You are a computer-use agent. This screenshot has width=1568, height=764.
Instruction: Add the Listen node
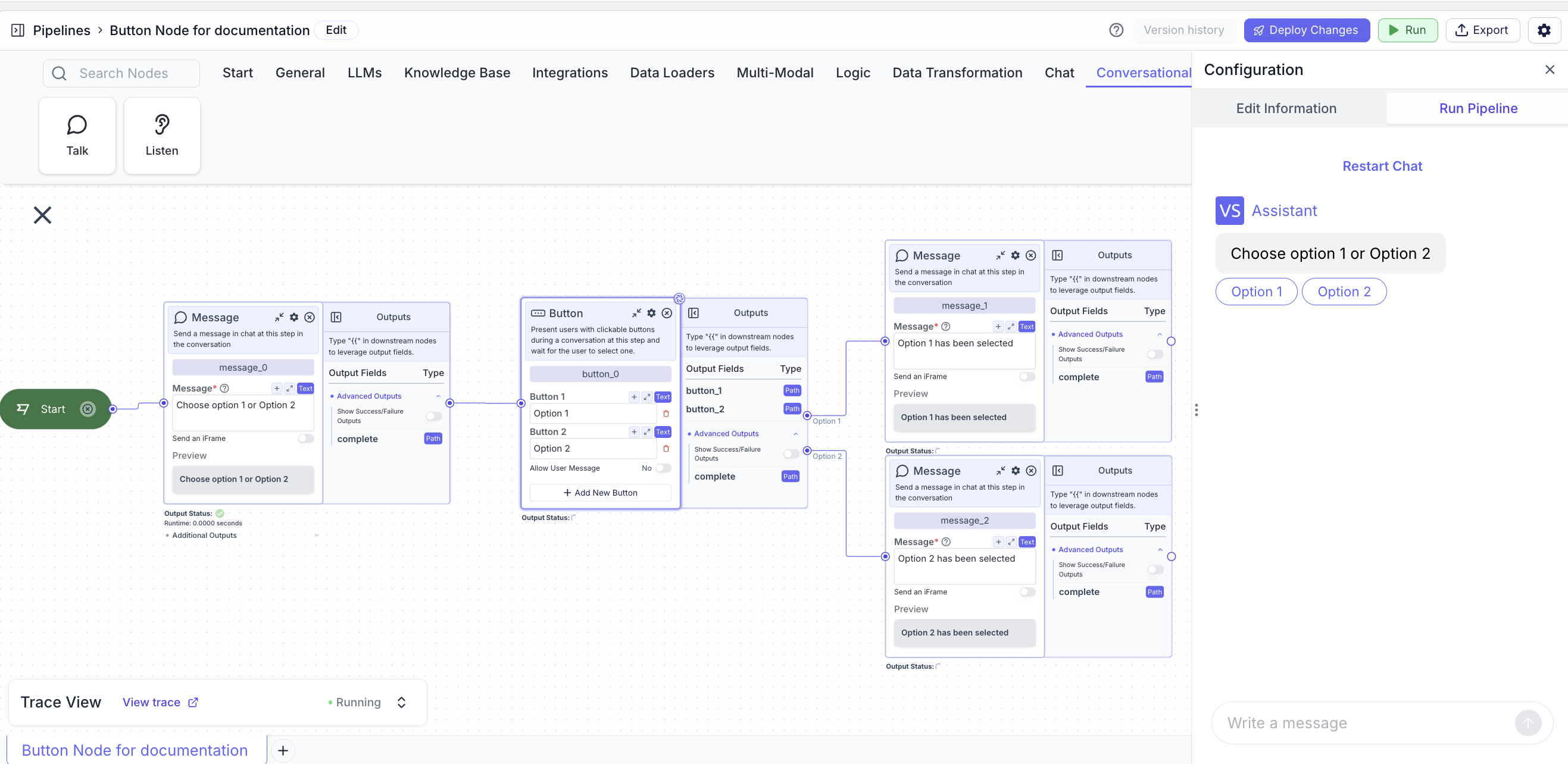click(x=162, y=136)
